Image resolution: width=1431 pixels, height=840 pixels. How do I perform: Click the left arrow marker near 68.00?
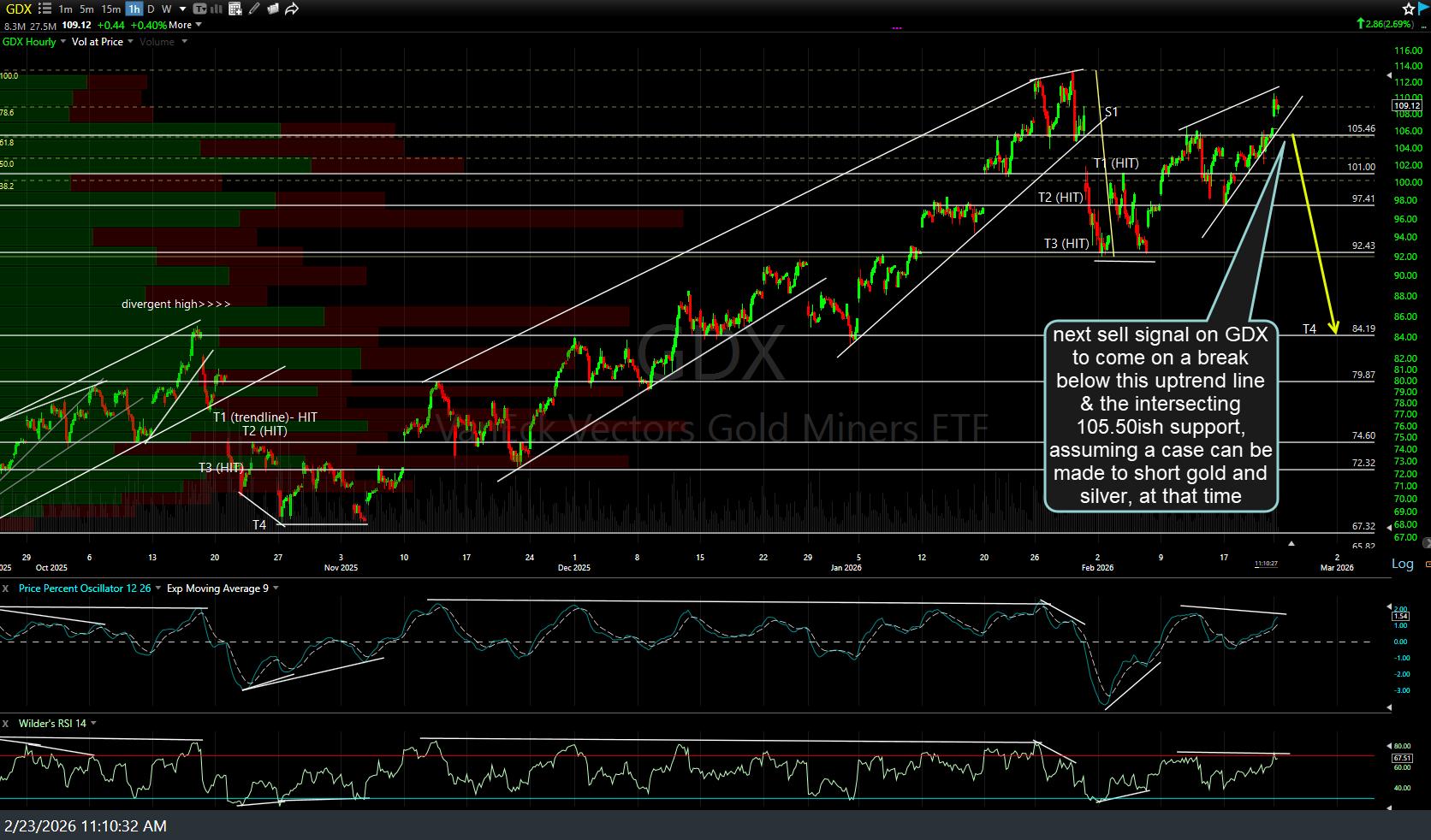click(x=1389, y=528)
